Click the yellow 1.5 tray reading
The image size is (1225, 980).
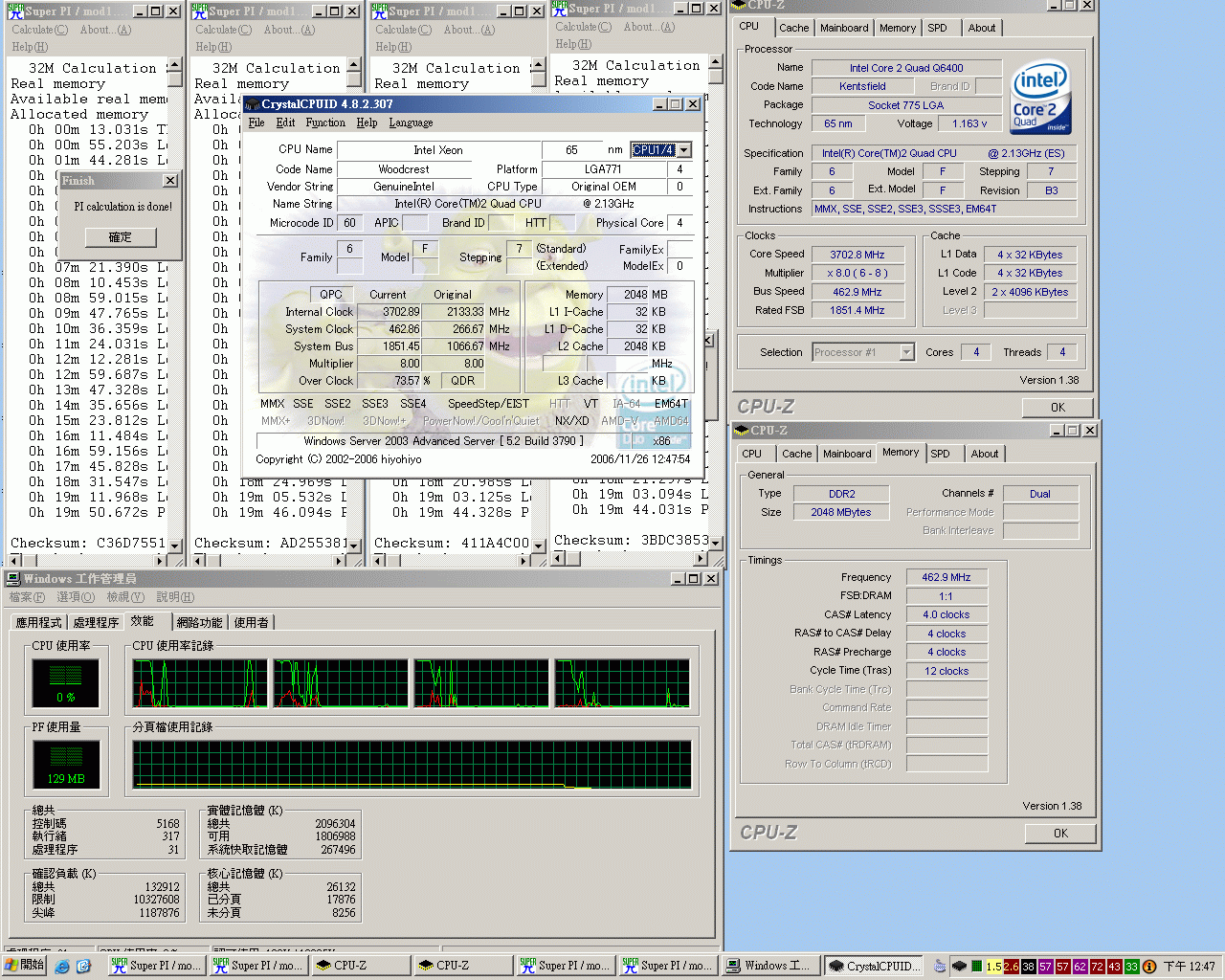point(993,967)
